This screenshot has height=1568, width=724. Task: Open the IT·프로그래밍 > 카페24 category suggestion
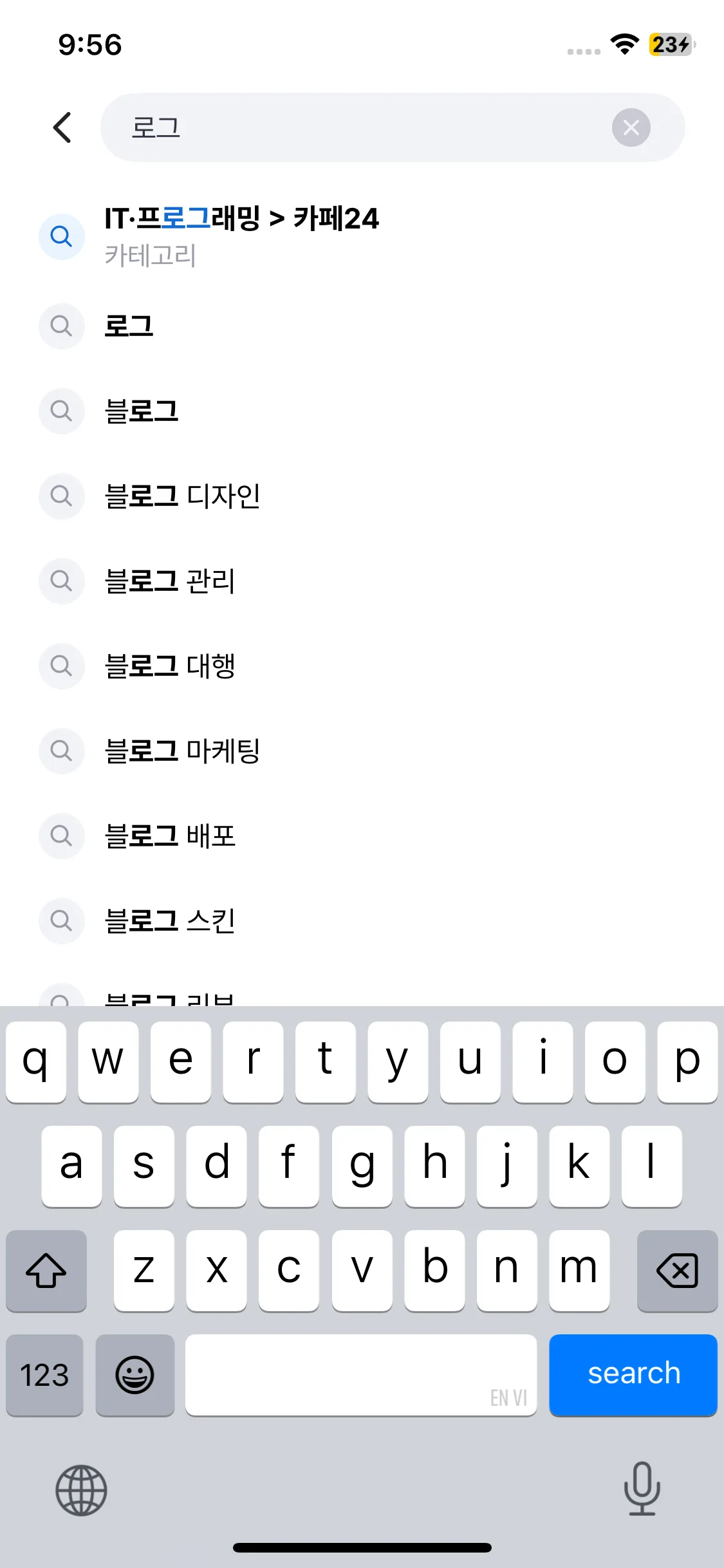click(242, 236)
